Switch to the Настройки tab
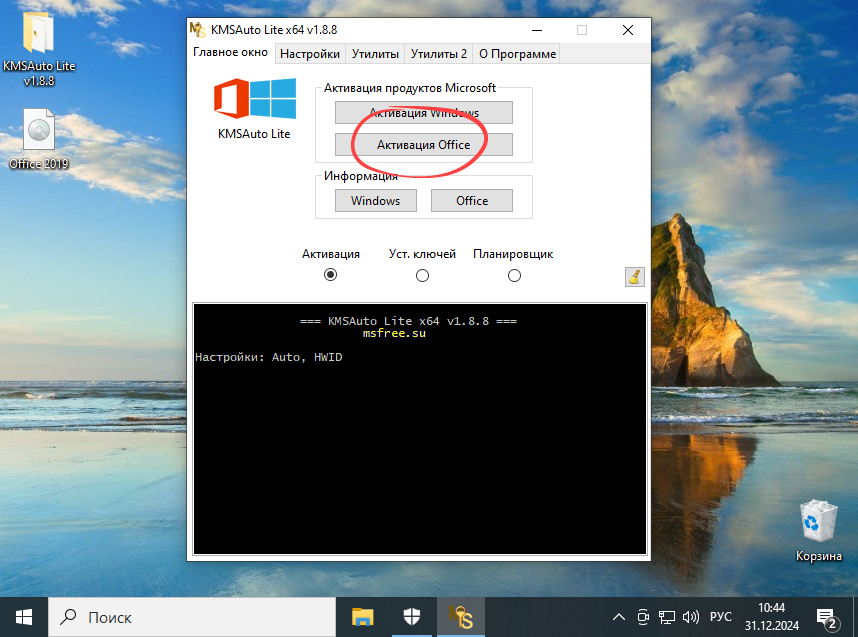858x637 pixels. point(309,53)
